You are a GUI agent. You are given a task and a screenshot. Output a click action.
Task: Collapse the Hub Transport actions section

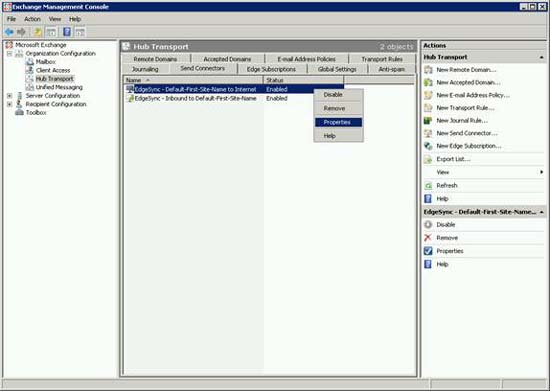(x=542, y=57)
